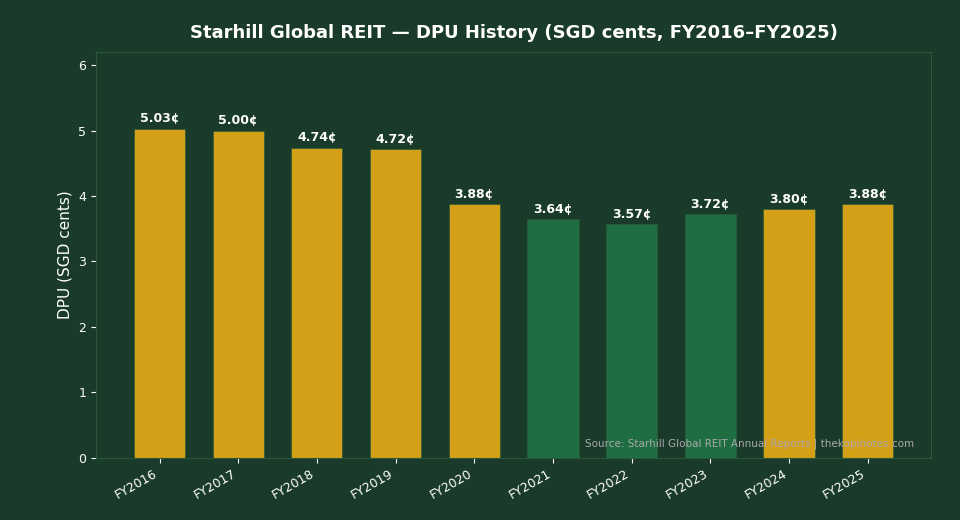Viewport: 960px width, 520px height.
Task: Click the 3.80¢ value label
Action: [789, 199]
